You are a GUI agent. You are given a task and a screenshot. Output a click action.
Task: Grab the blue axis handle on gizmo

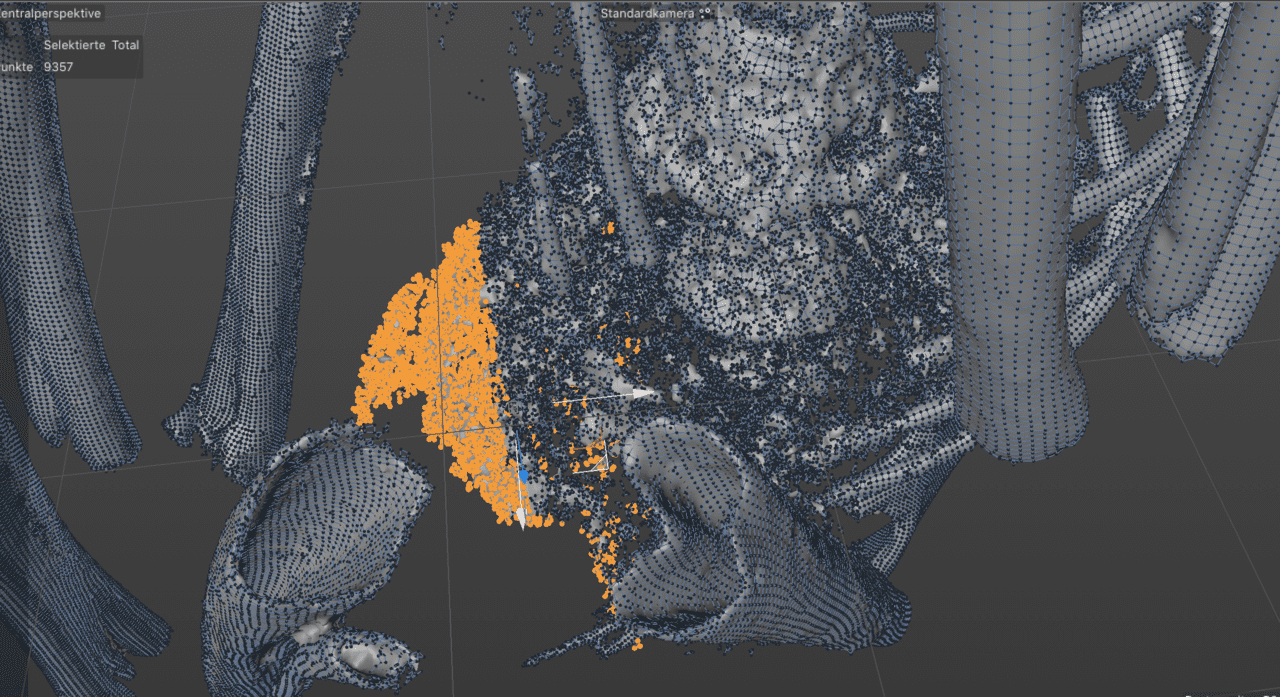pyautogui.click(x=522, y=476)
